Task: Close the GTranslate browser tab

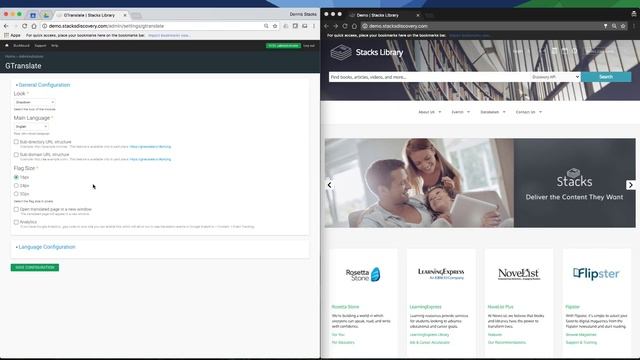Action: coord(125,15)
